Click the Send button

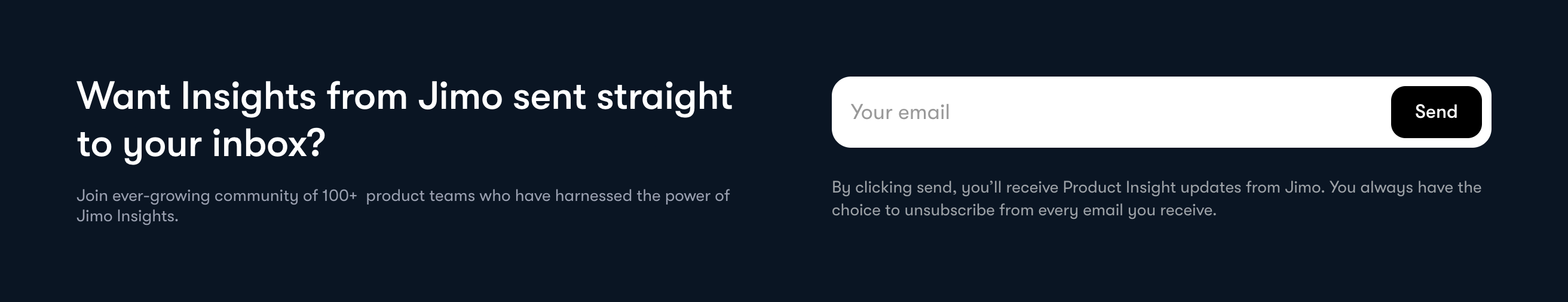tap(1435, 112)
